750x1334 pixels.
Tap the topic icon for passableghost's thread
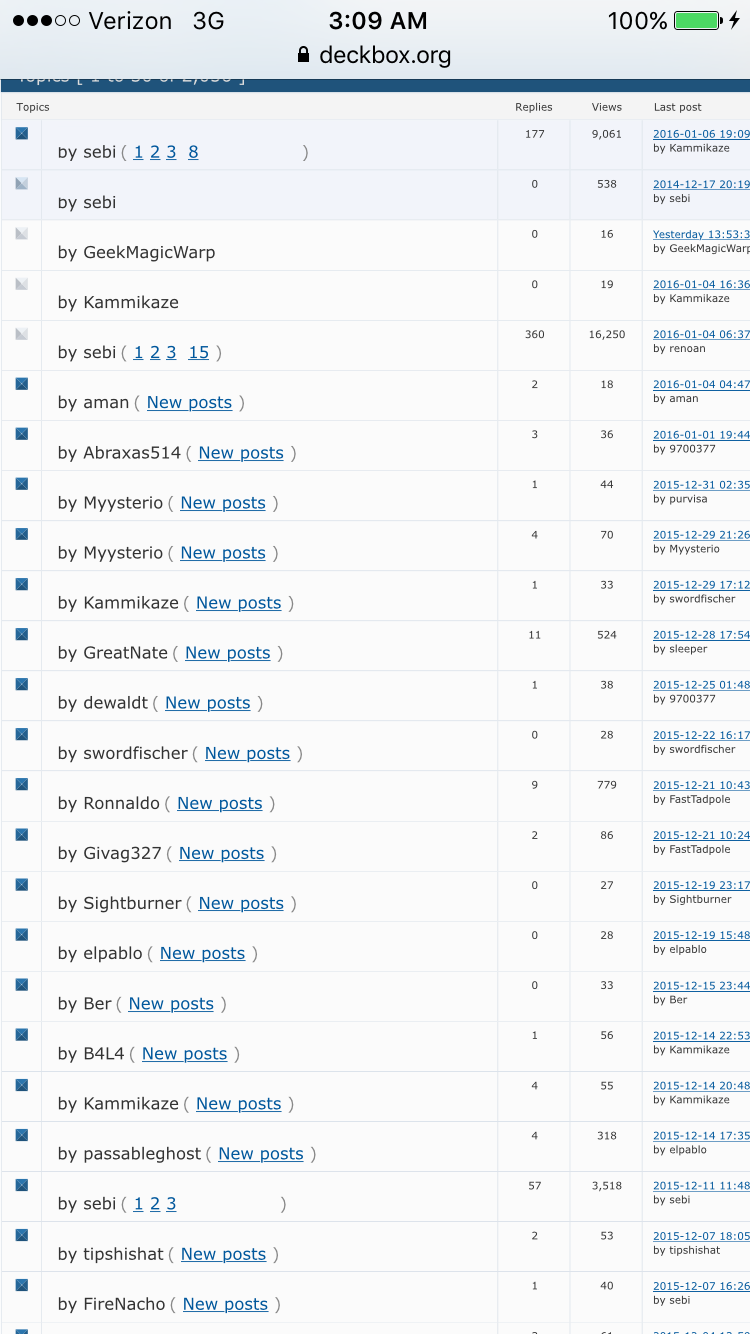pos(21,1135)
